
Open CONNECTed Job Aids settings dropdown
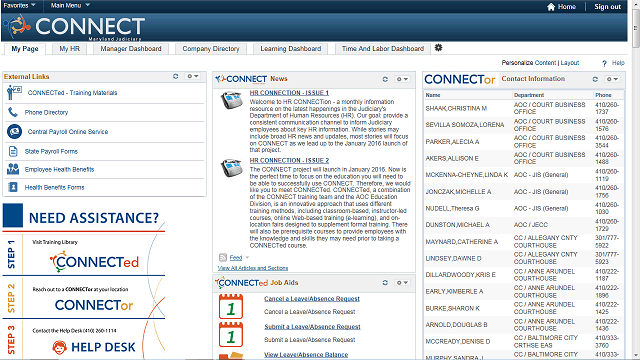tap(402, 282)
